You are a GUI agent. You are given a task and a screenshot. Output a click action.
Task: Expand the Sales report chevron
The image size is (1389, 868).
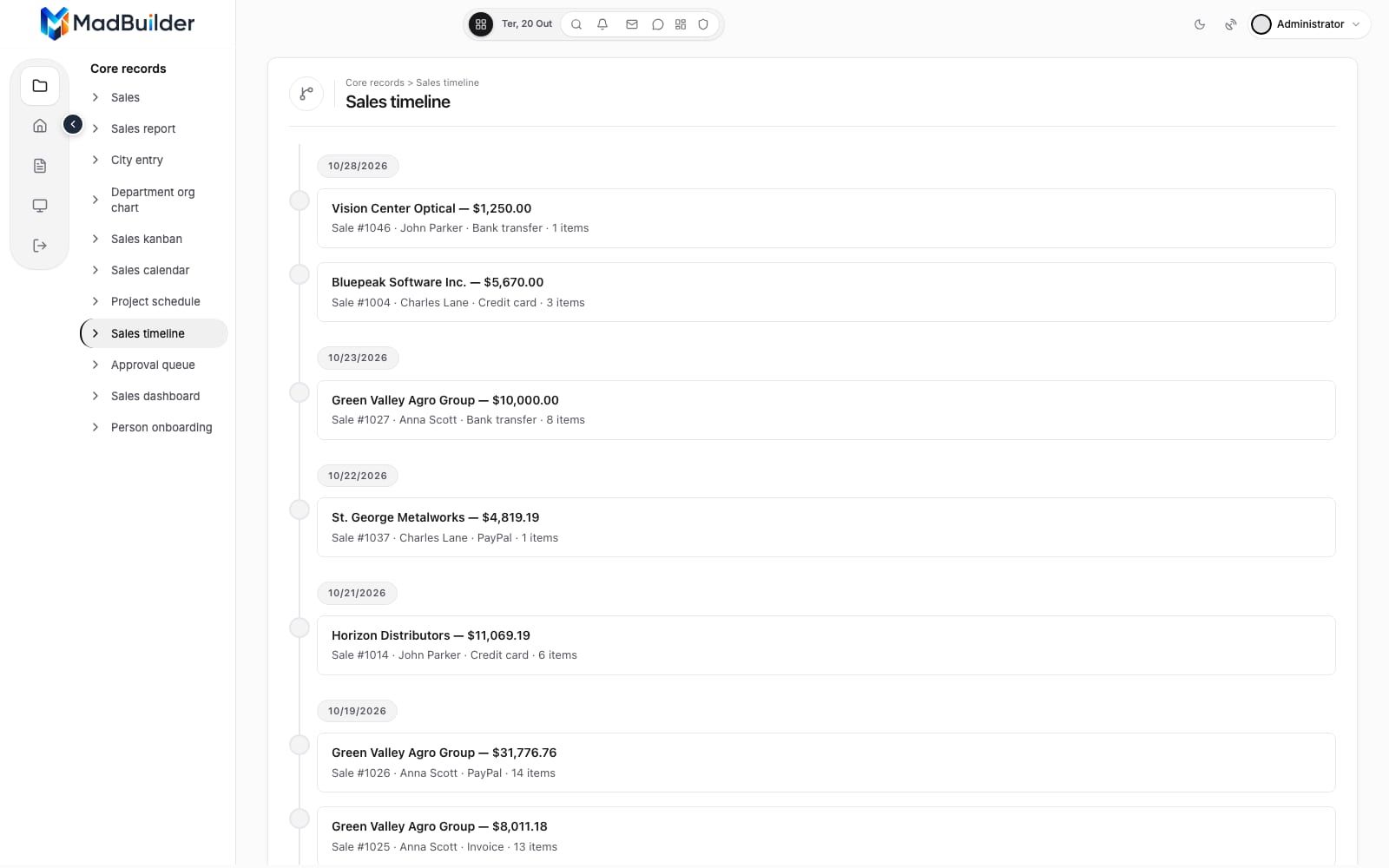95,128
